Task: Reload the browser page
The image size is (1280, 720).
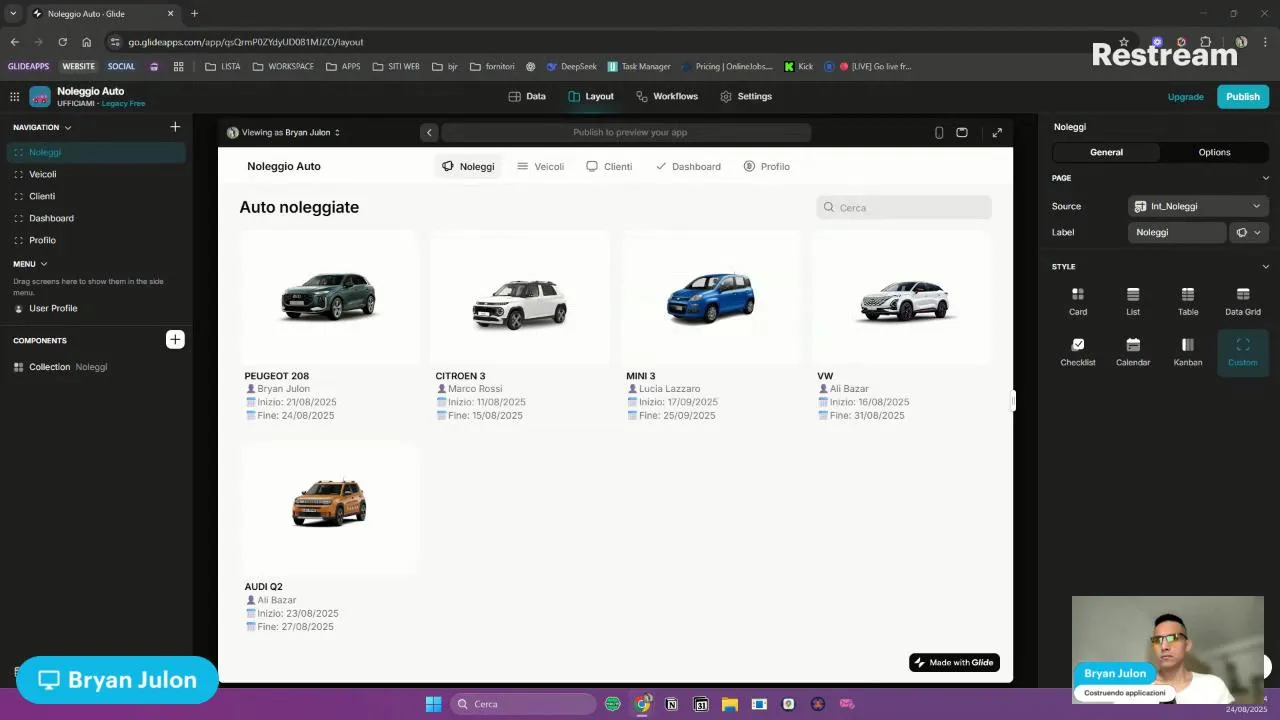Action: [x=62, y=42]
